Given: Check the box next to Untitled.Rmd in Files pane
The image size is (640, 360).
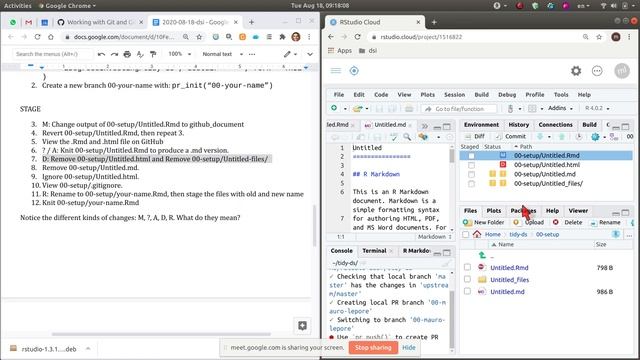Looking at the screenshot, I should point(467,267).
